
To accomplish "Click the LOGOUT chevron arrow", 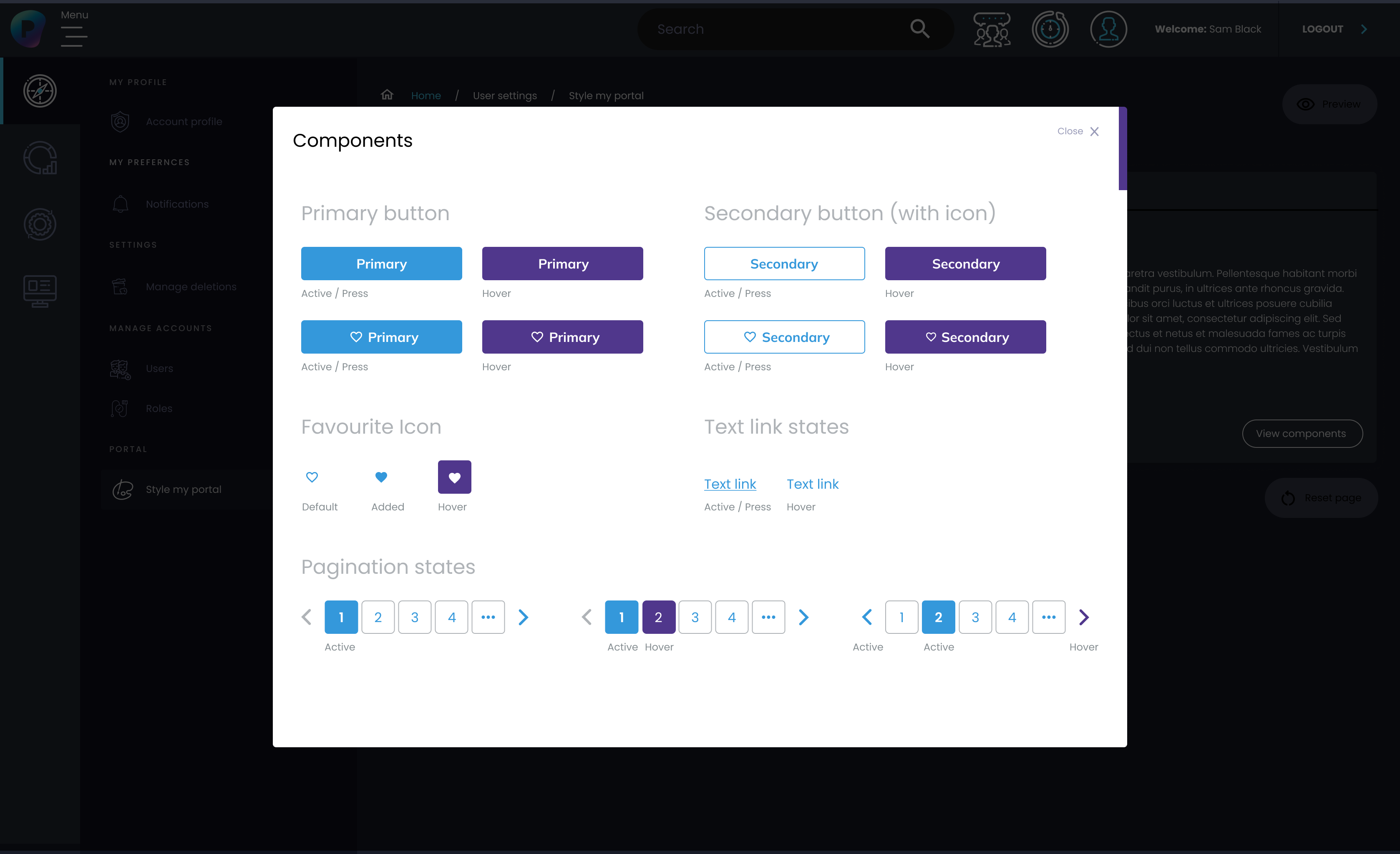I will (x=1364, y=29).
